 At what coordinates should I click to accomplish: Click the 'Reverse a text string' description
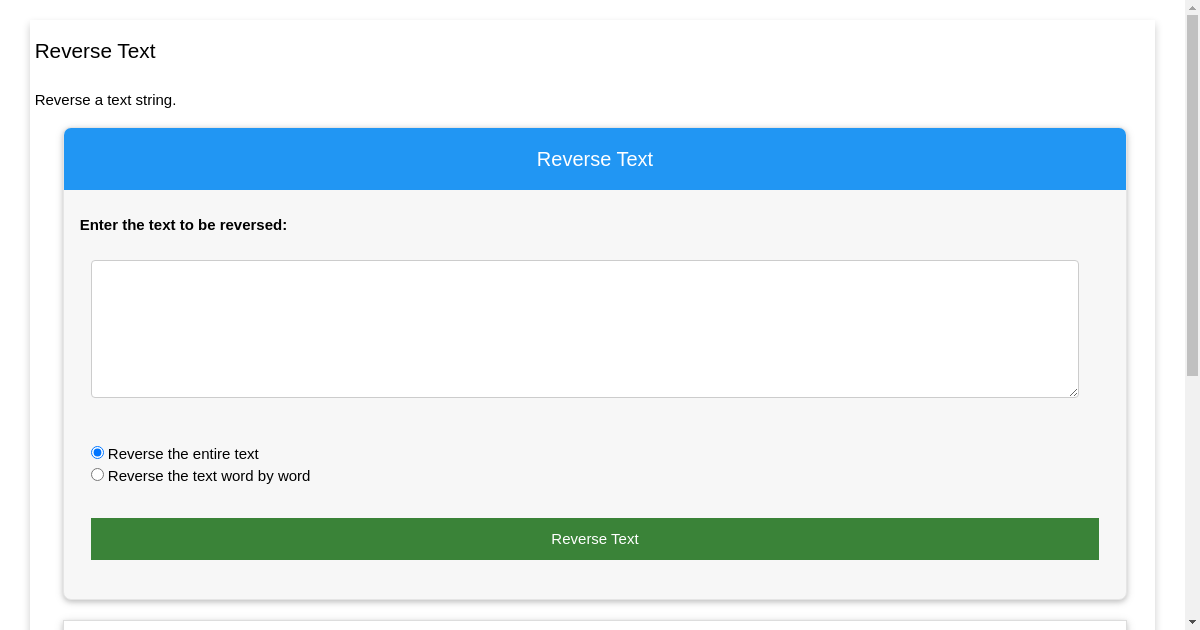(105, 100)
